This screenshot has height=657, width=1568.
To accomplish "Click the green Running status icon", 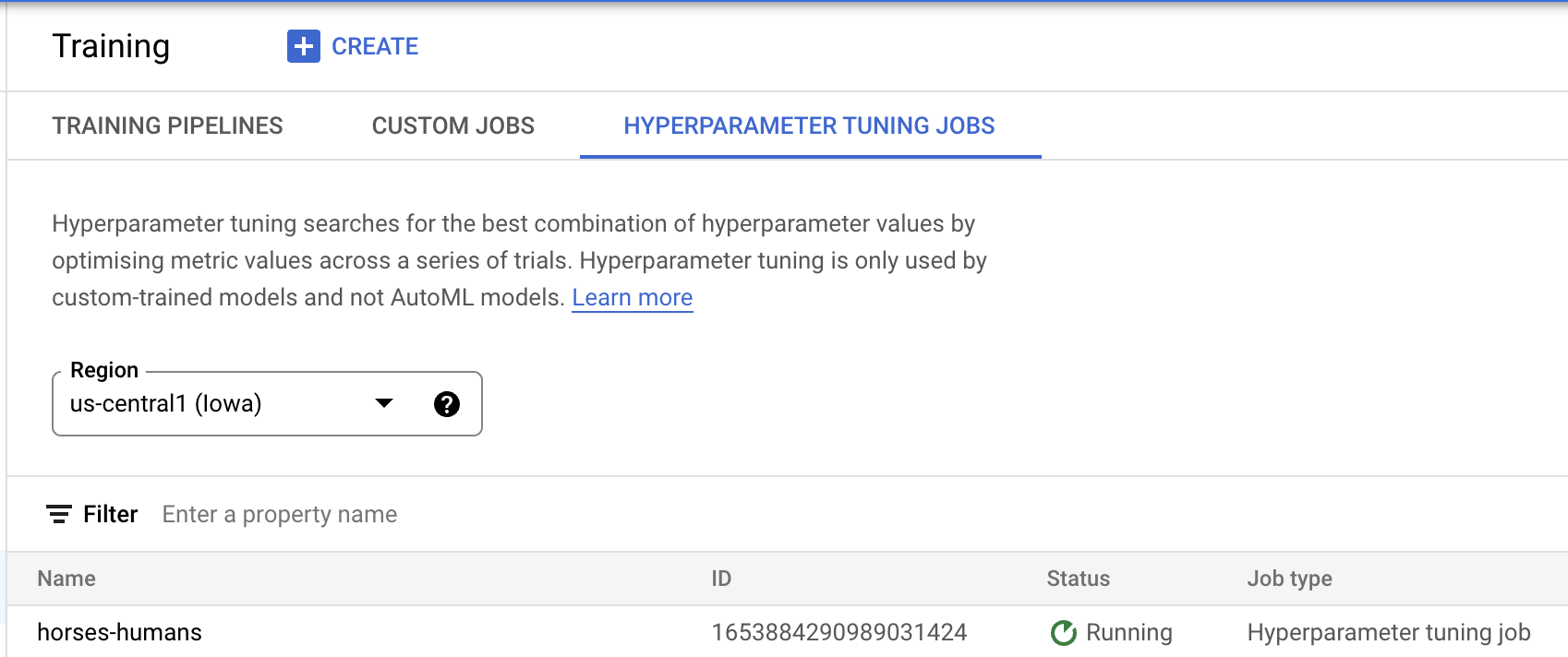I will (x=1064, y=632).
